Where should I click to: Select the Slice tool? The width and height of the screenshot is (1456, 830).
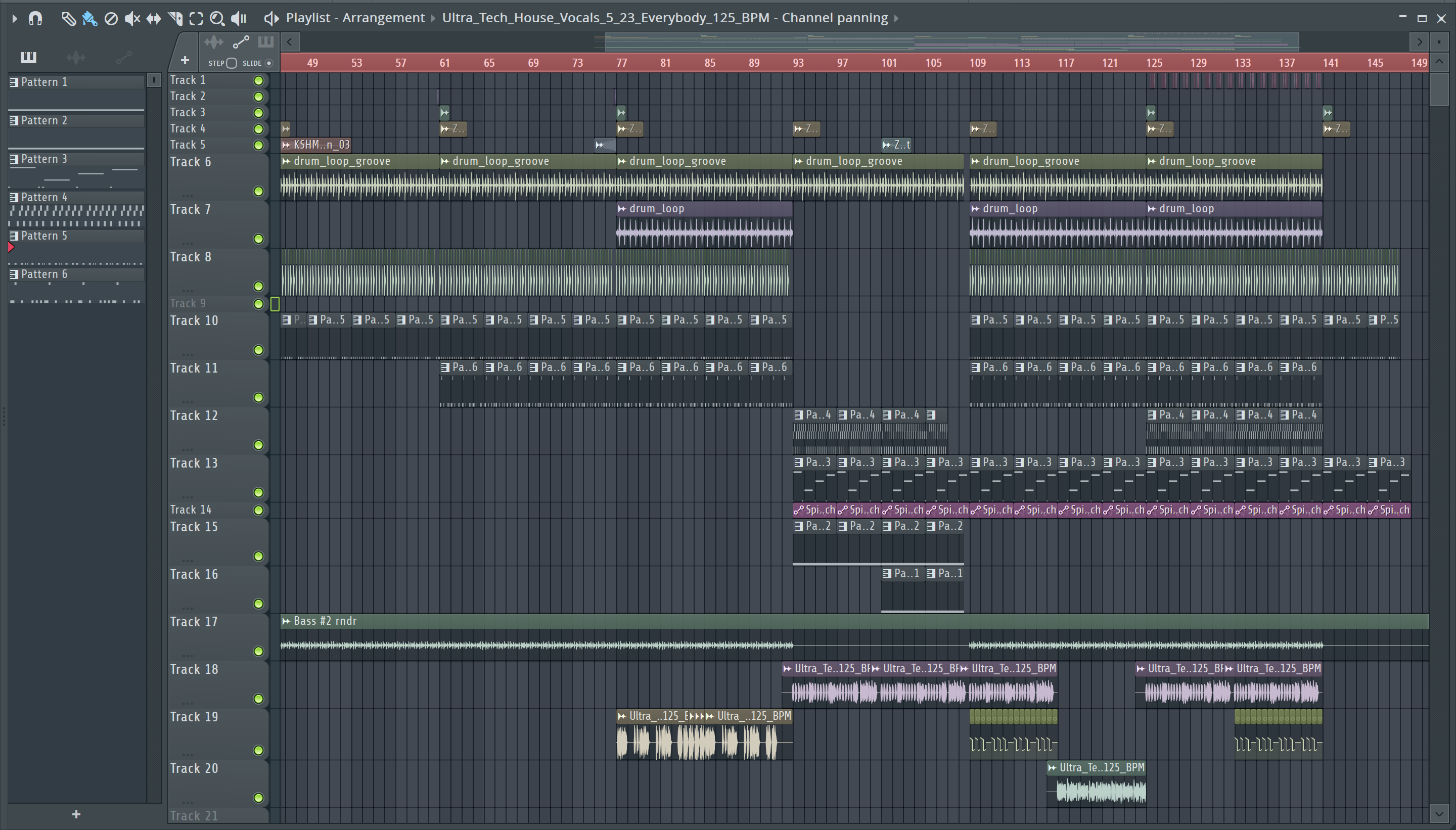[175, 18]
